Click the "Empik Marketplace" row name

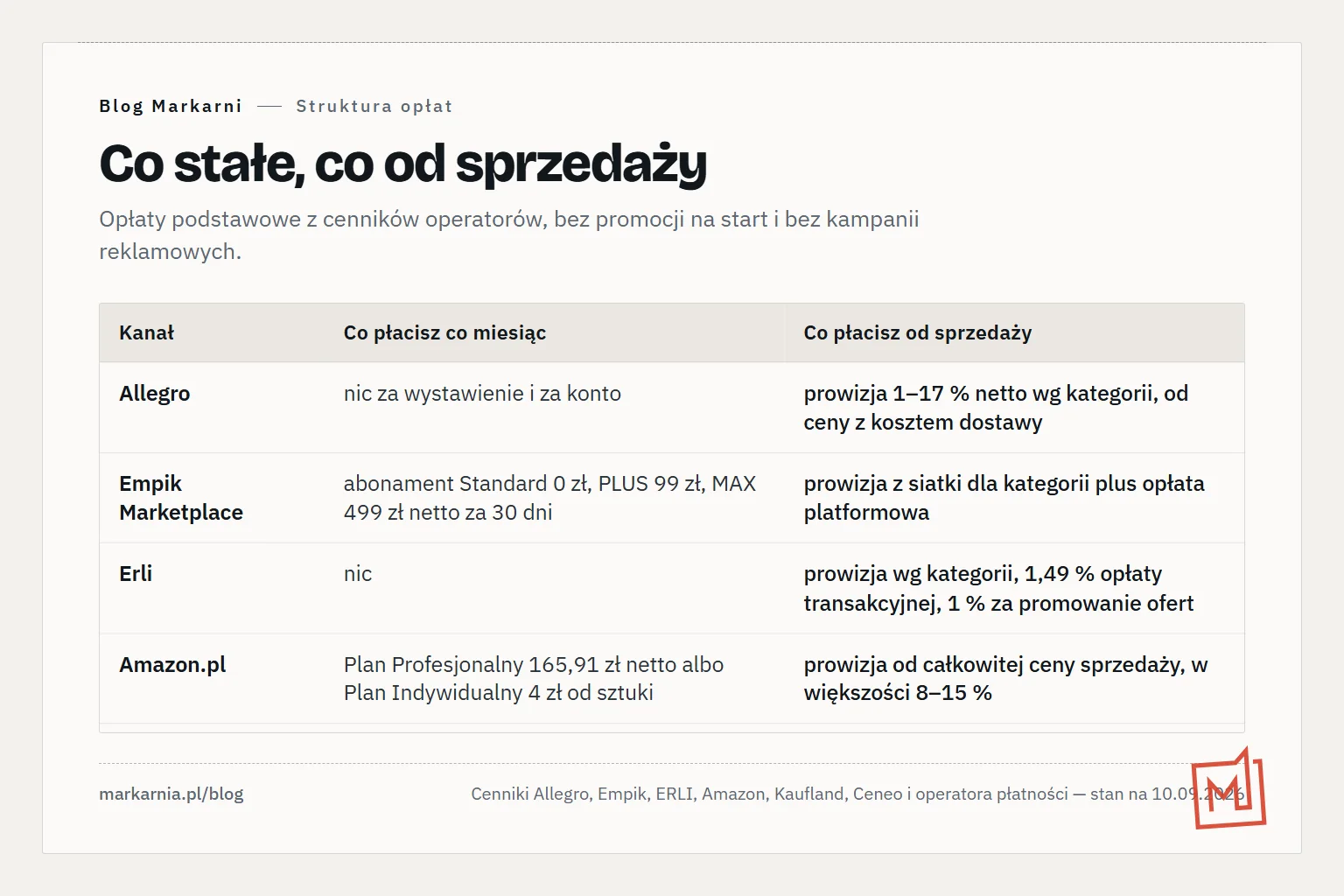point(181,498)
